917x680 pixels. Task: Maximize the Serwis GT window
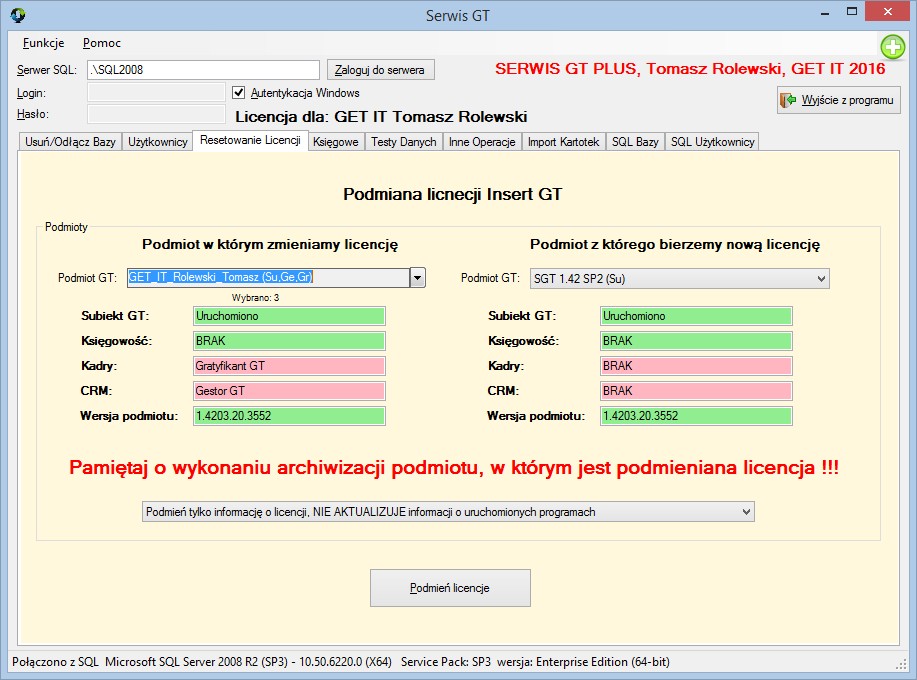click(x=852, y=13)
